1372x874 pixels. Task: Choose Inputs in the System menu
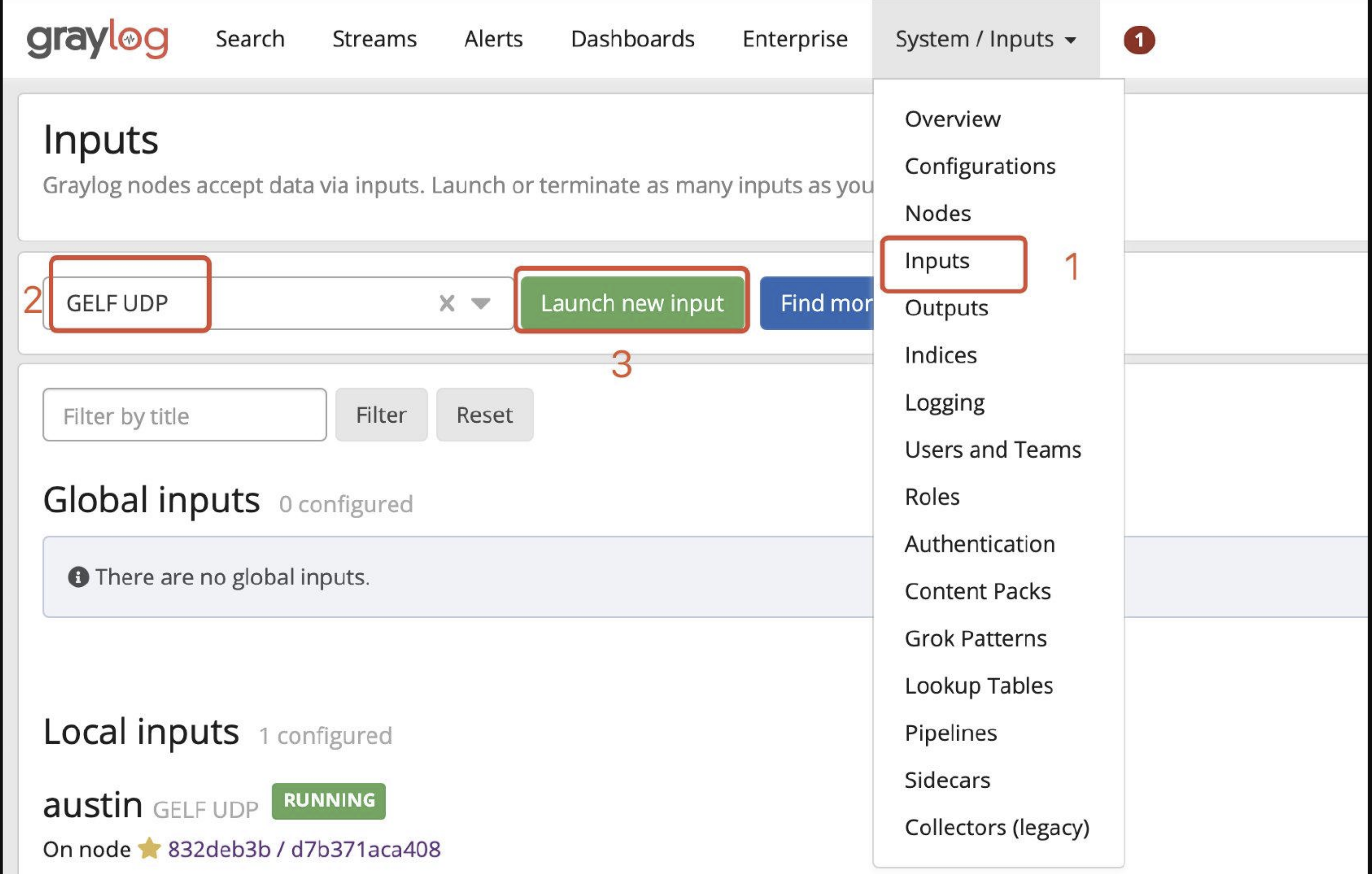(937, 261)
